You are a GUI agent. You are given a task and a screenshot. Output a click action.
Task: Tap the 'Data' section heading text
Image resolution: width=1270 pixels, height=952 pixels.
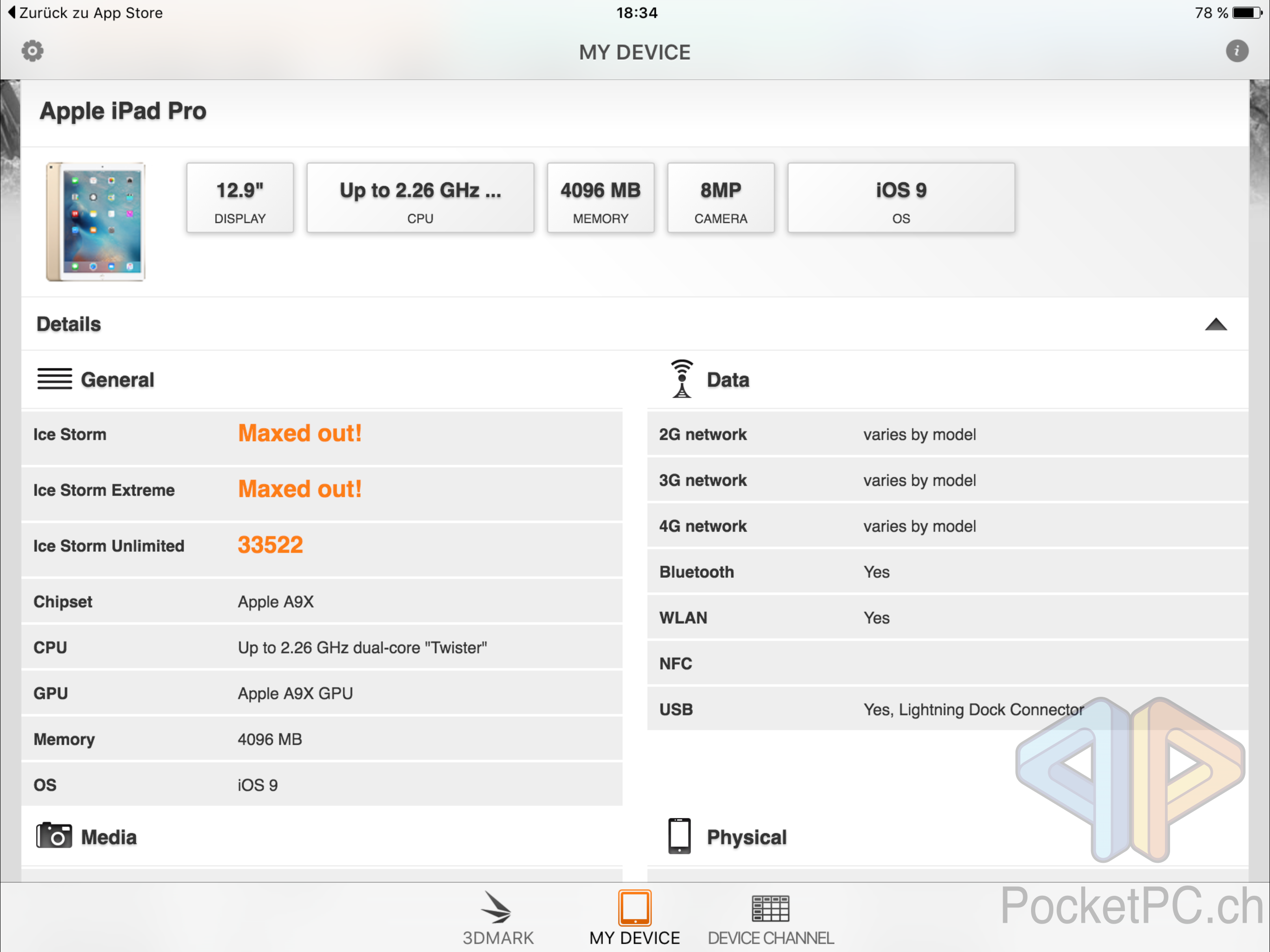pos(728,379)
